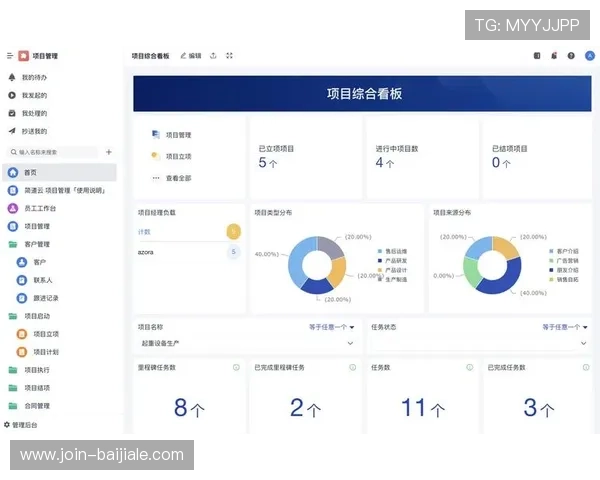600x480 pixels.
Task: Toggle 客户介绍 legend in 项目来源分布
Action: pyautogui.click(x=564, y=251)
